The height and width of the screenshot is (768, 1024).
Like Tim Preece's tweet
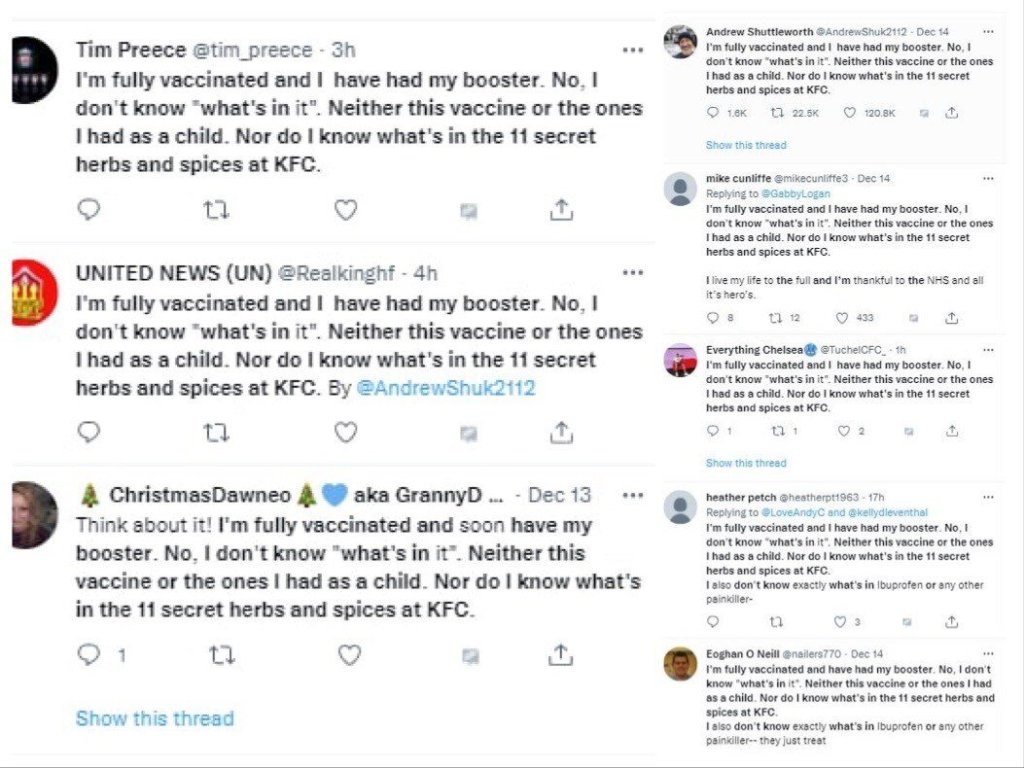[x=346, y=209]
